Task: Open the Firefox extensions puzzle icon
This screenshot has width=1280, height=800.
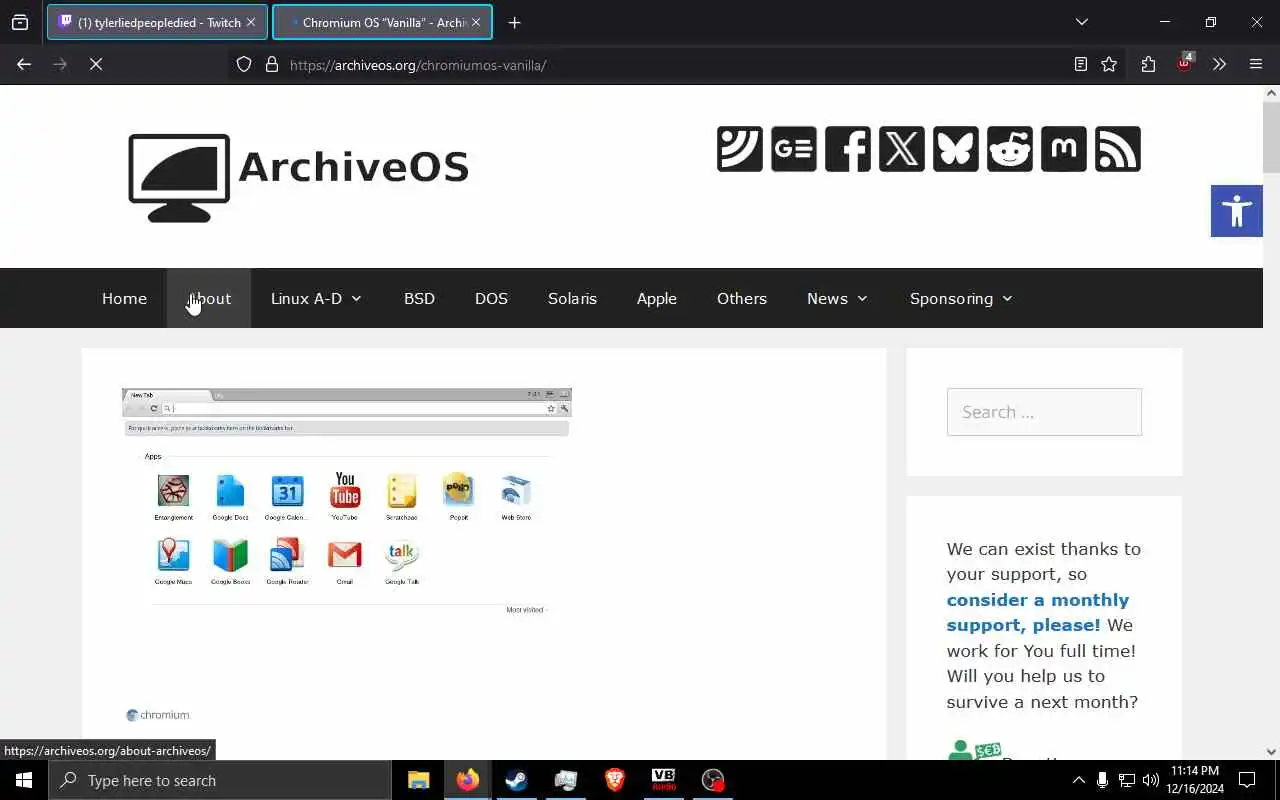Action: coord(1148,64)
